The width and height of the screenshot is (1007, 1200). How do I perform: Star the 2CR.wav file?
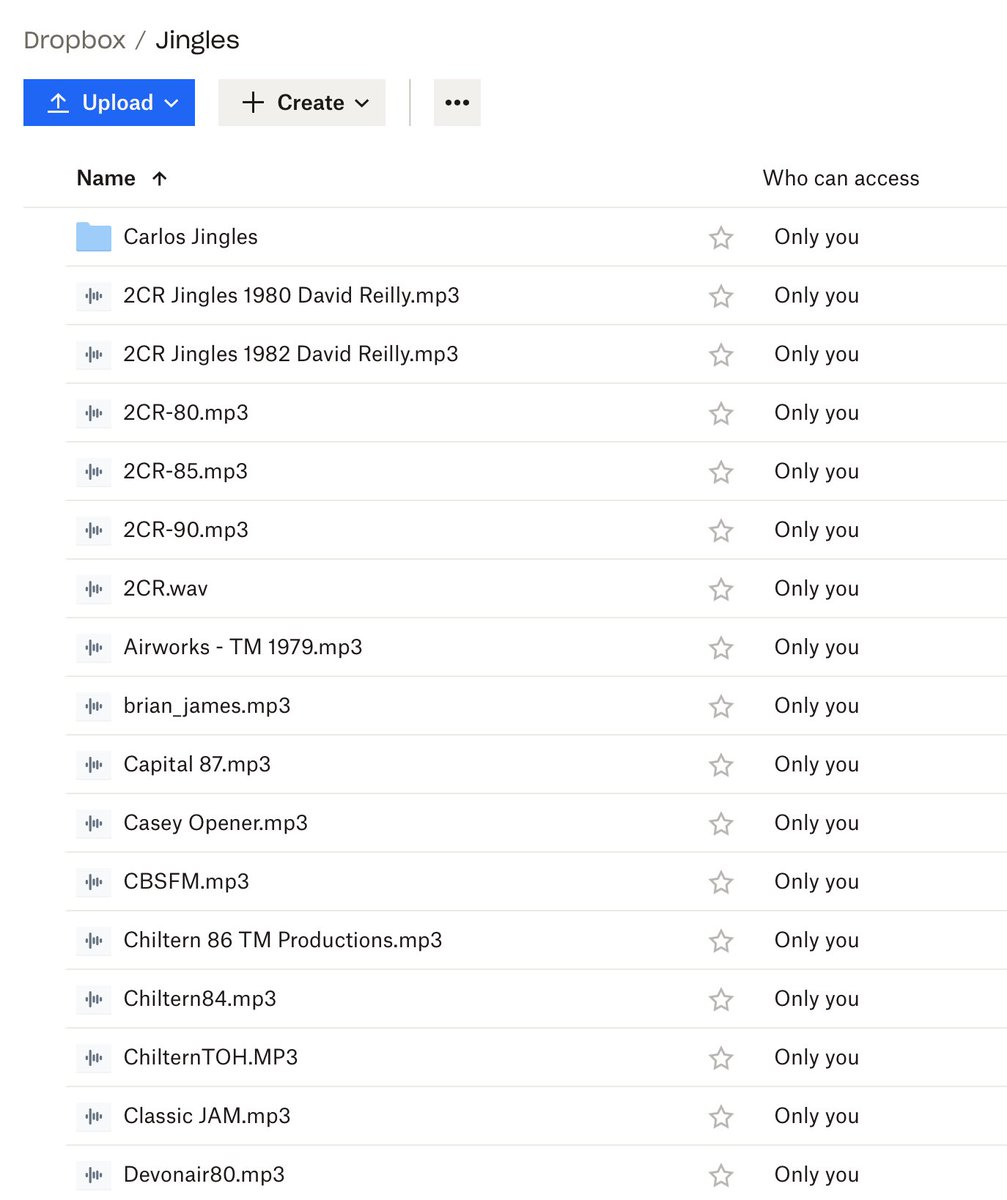coord(721,589)
